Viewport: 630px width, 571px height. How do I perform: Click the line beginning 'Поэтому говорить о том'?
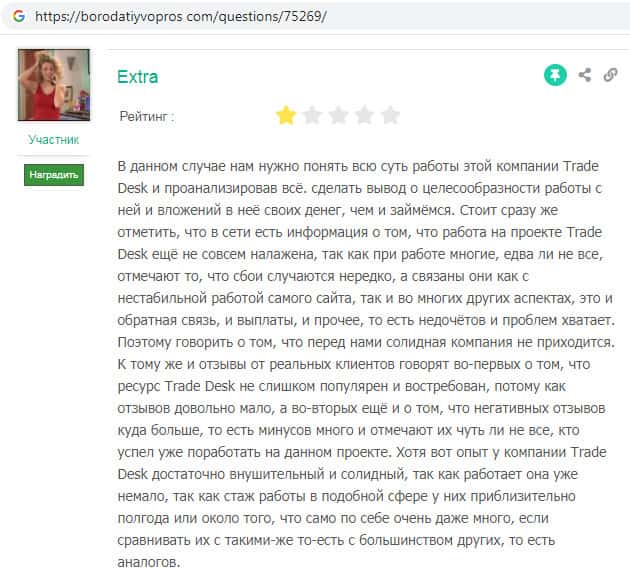pyautogui.click(x=366, y=342)
